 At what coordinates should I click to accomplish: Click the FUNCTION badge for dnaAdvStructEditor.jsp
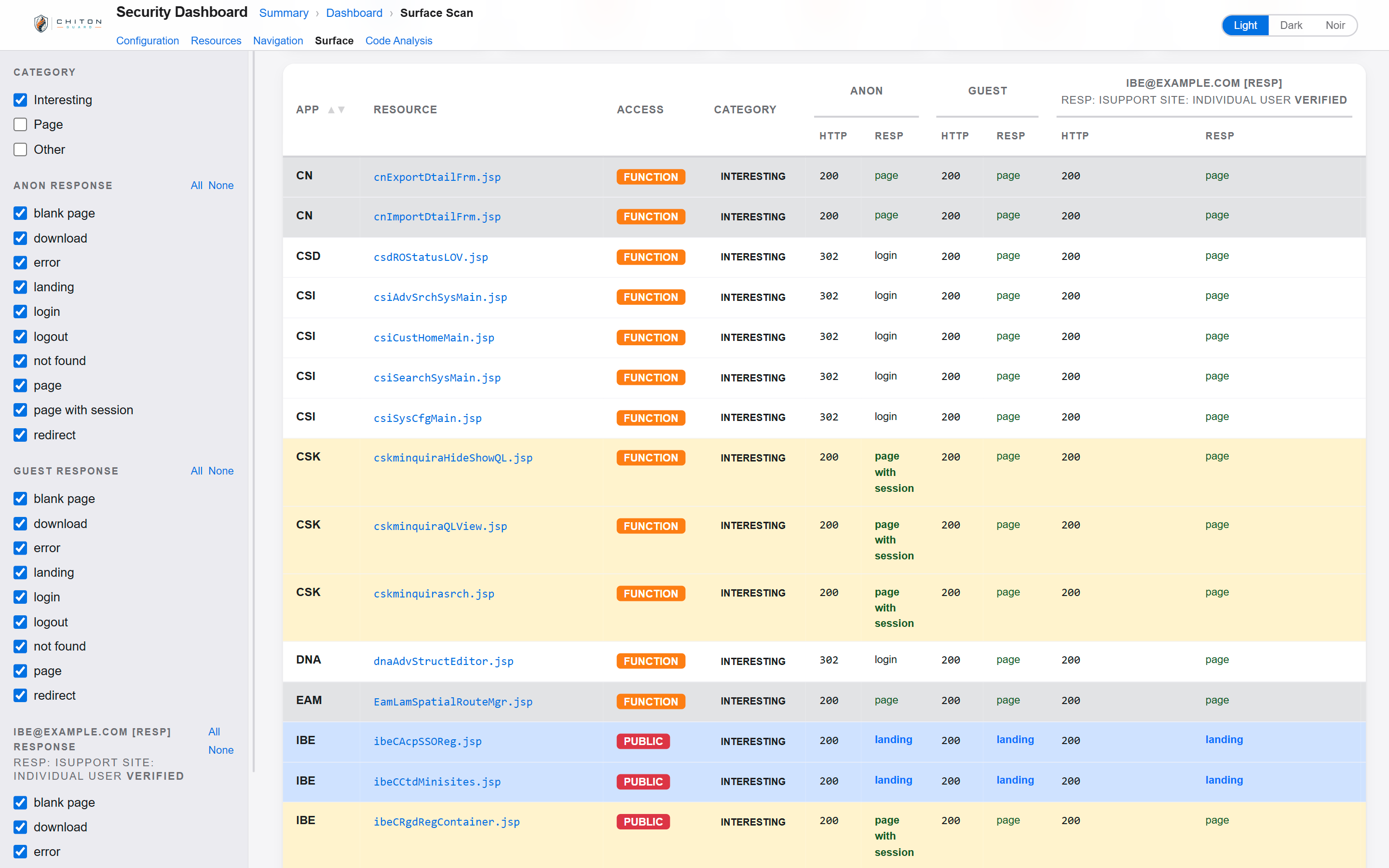(x=651, y=661)
